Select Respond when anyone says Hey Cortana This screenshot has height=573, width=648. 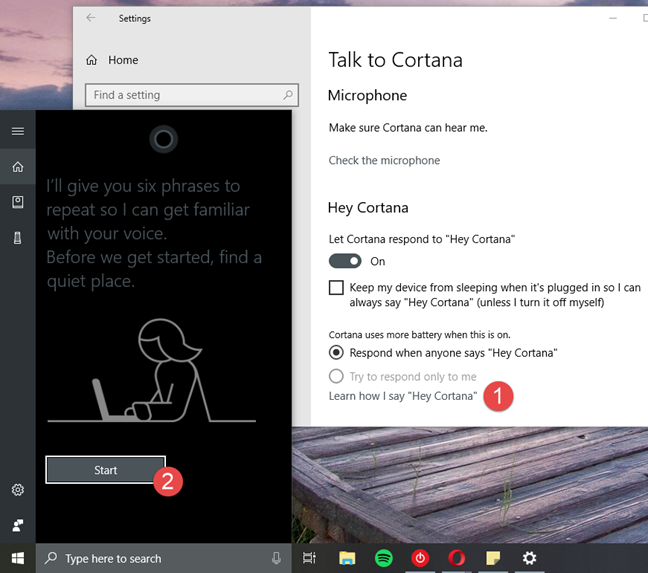point(336,353)
